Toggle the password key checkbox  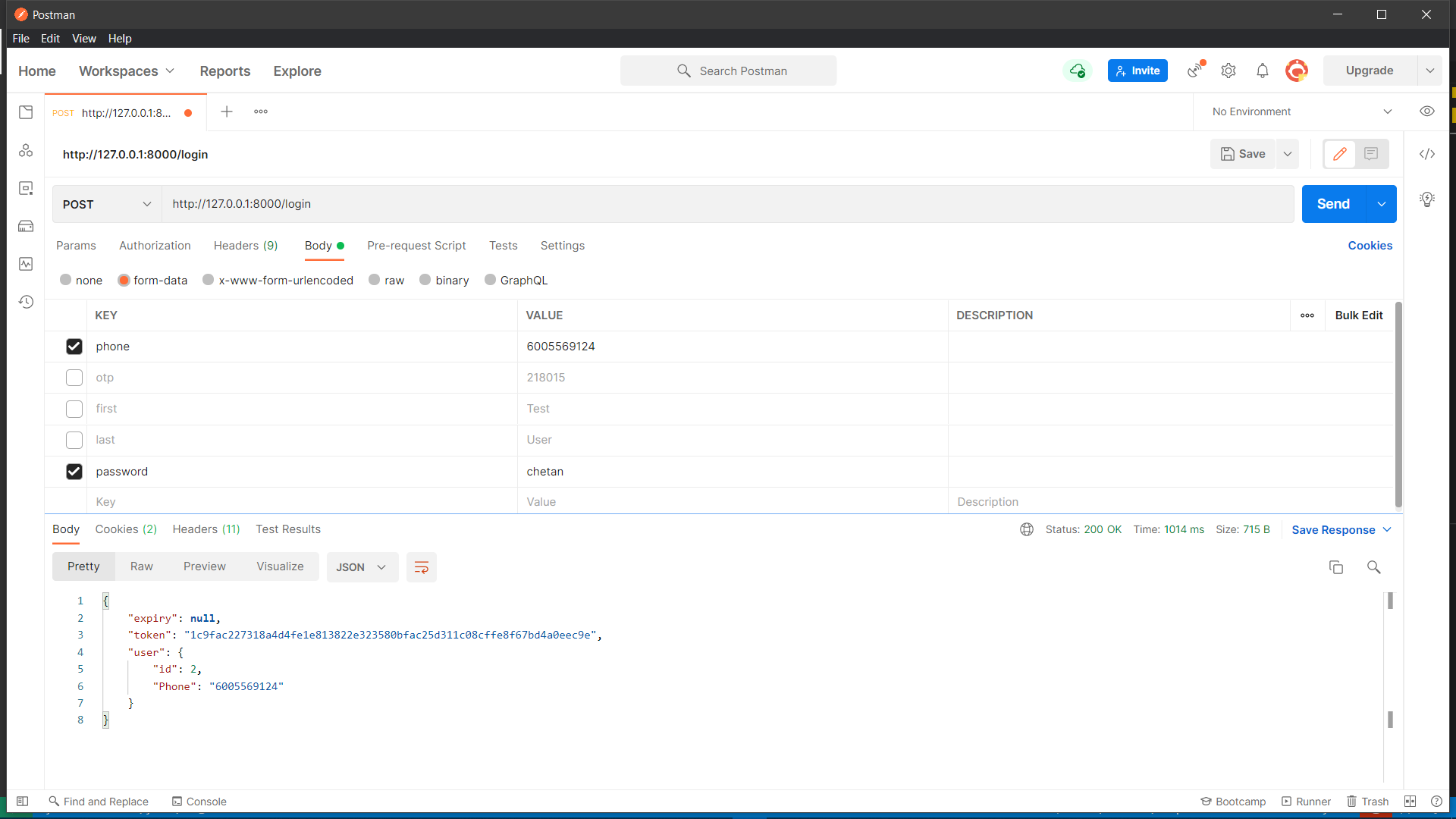coord(74,471)
